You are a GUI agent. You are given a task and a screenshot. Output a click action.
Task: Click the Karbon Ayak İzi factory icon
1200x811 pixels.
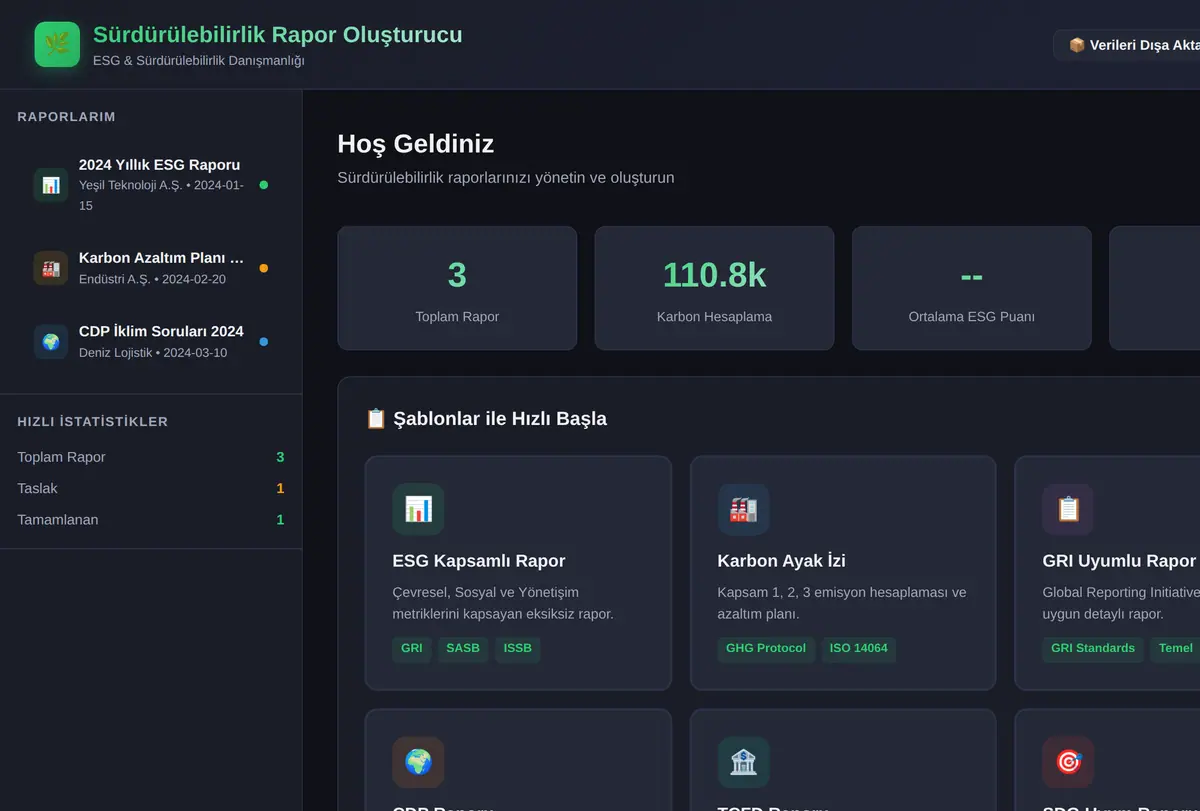click(743, 510)
